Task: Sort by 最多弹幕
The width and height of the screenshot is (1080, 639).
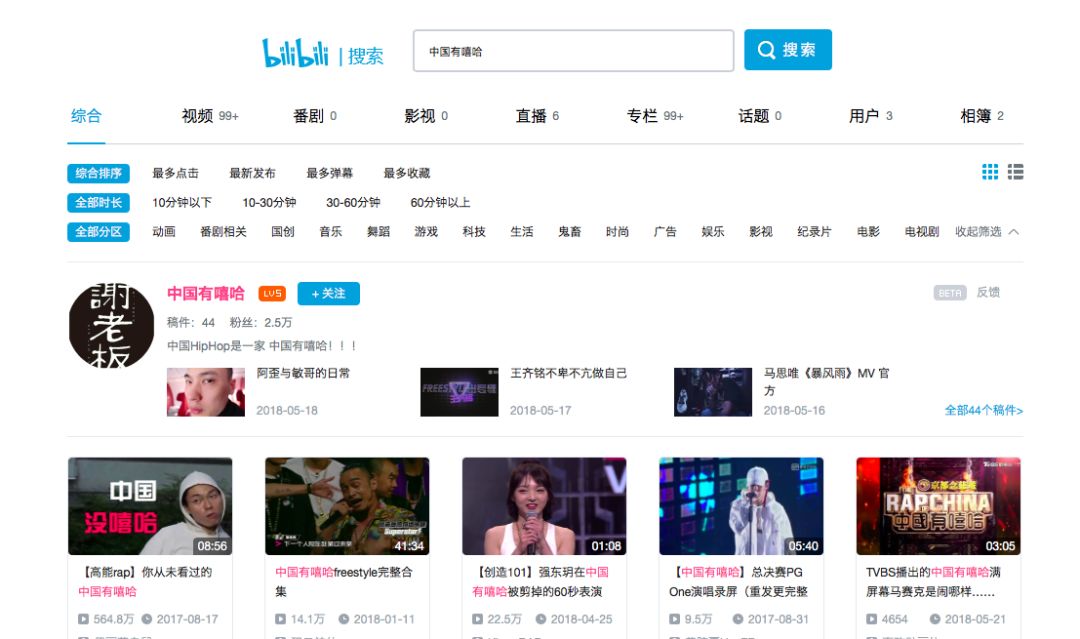Action: 329,173
